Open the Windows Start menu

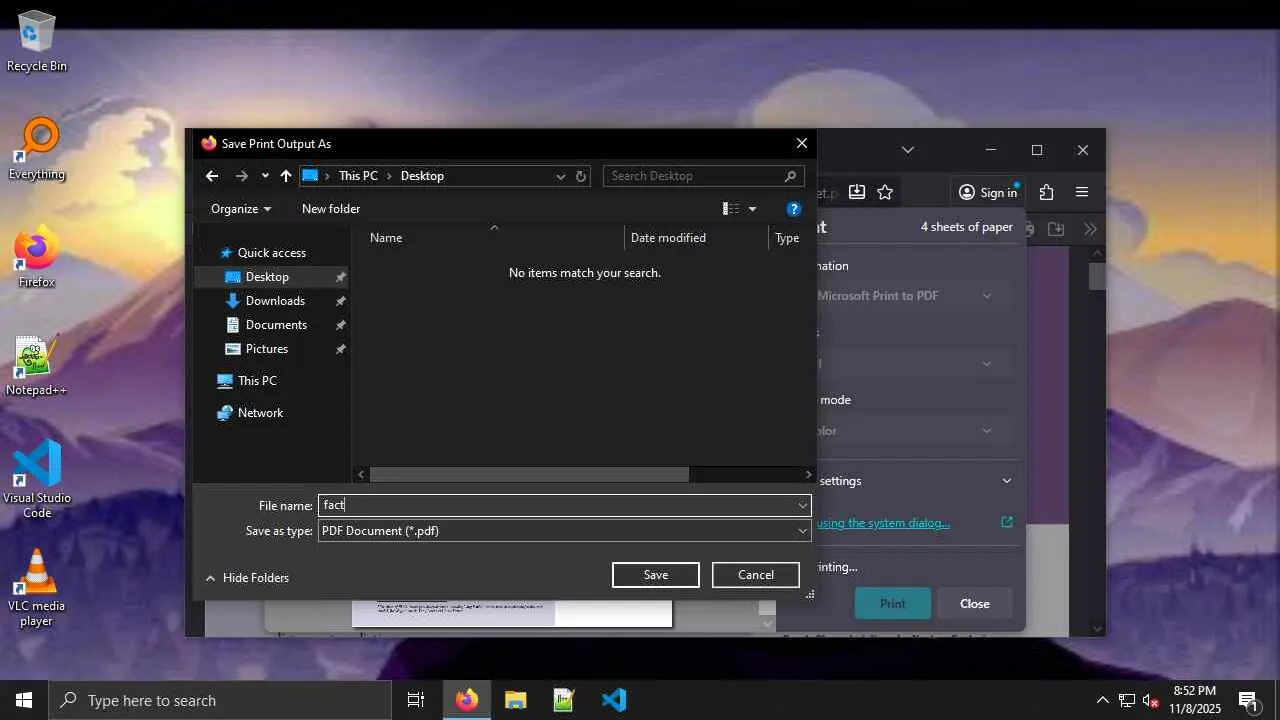[24, 700]
